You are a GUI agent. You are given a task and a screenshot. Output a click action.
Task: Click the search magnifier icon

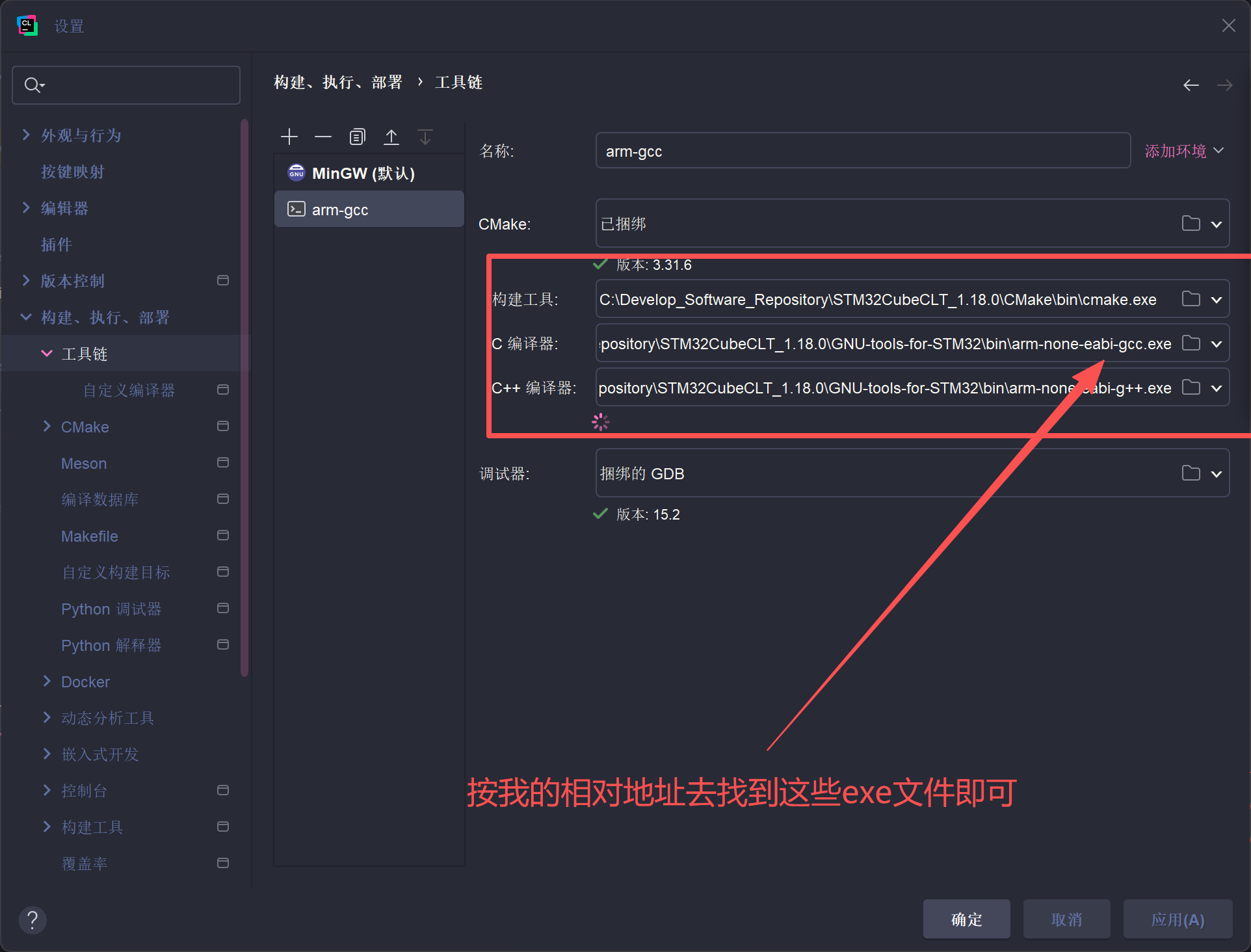(x=34, y=85)
